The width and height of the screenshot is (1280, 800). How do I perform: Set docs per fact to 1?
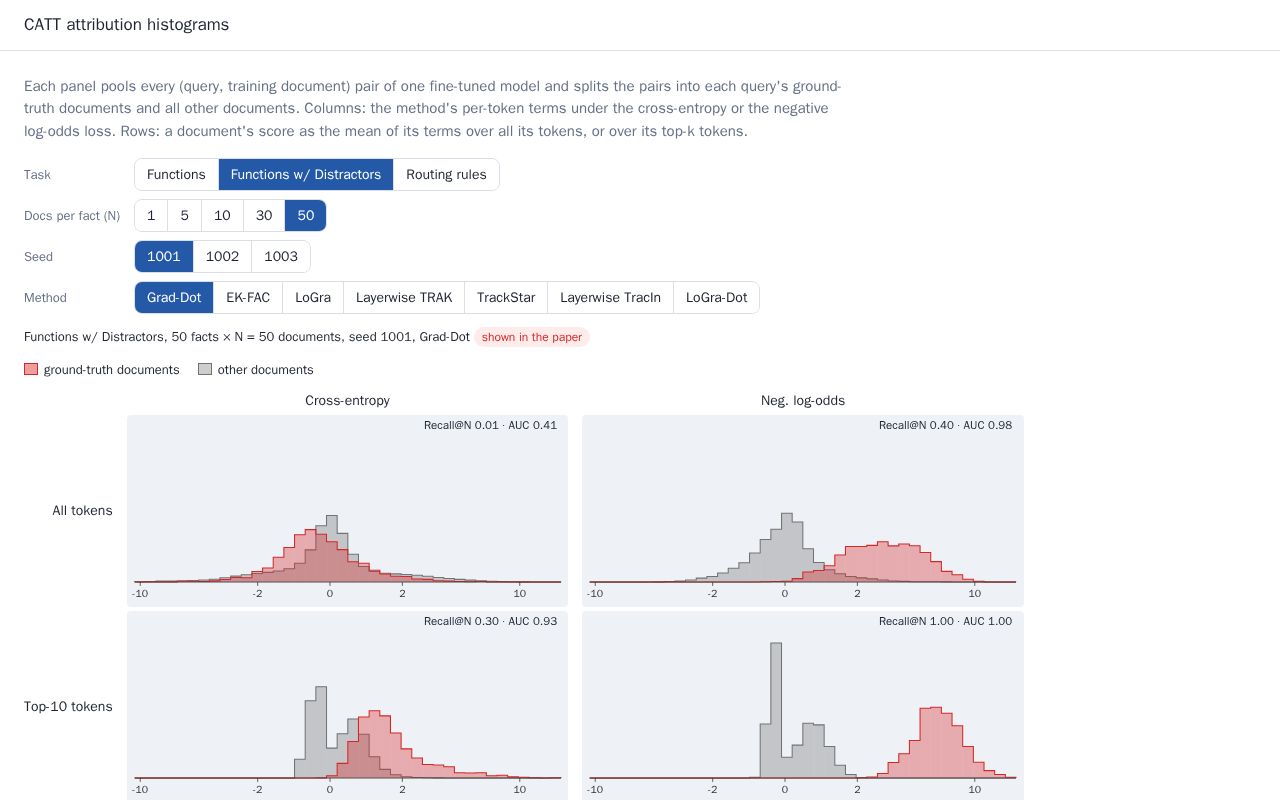[151, 215]
